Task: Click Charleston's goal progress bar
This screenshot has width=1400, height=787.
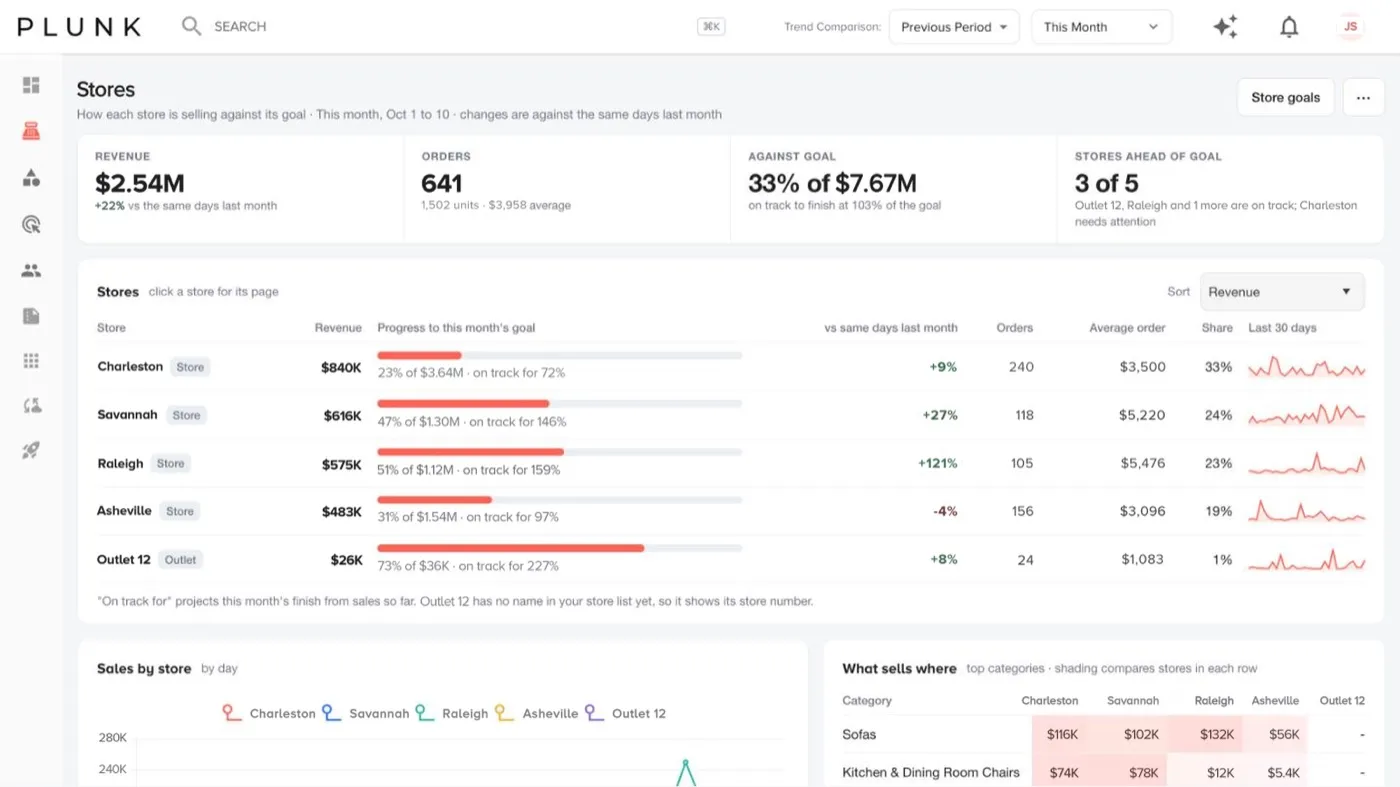Action: [560, 355]
